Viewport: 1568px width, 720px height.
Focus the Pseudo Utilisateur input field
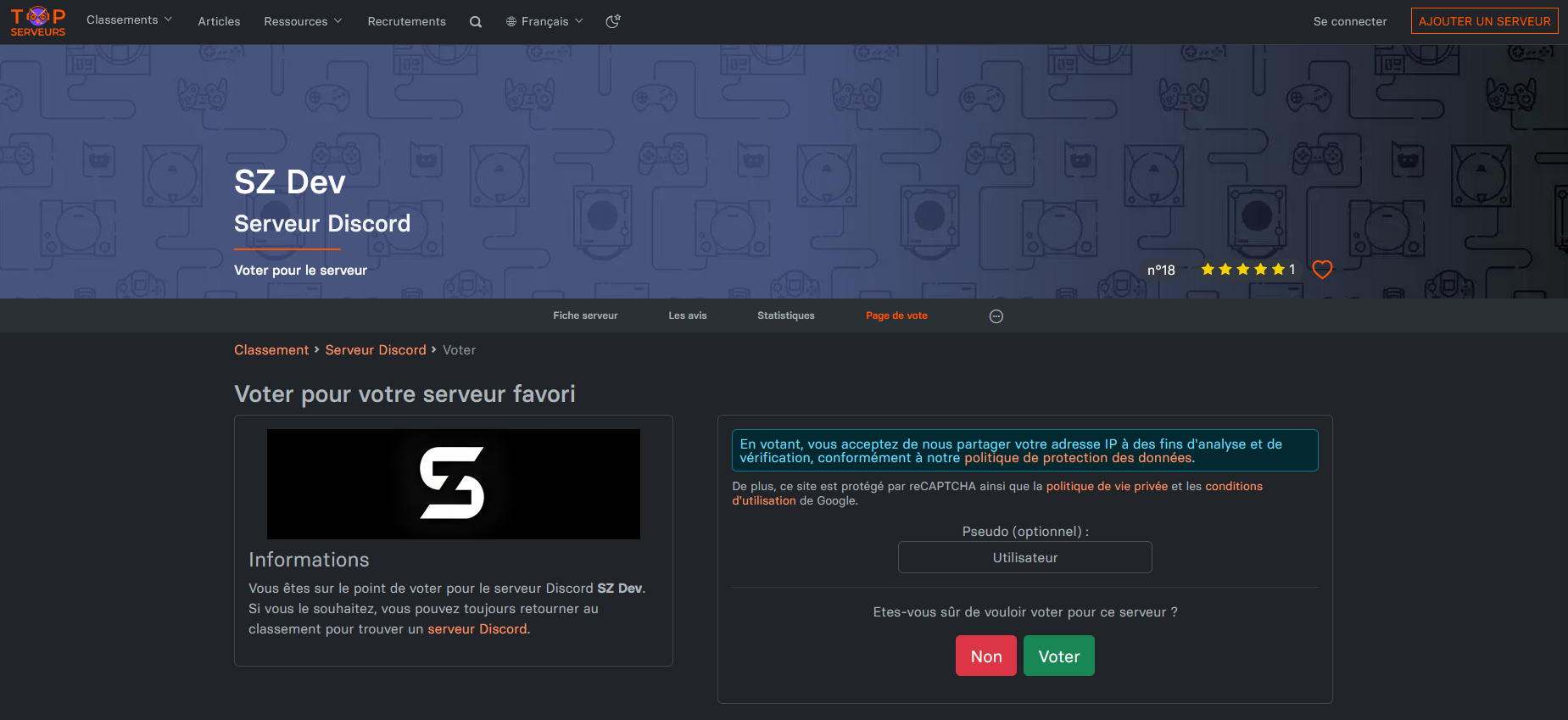click(x=1024, y=557)
